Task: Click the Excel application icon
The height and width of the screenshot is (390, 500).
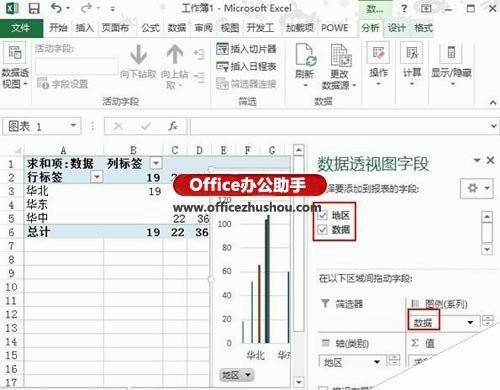Action: (12, 8)
